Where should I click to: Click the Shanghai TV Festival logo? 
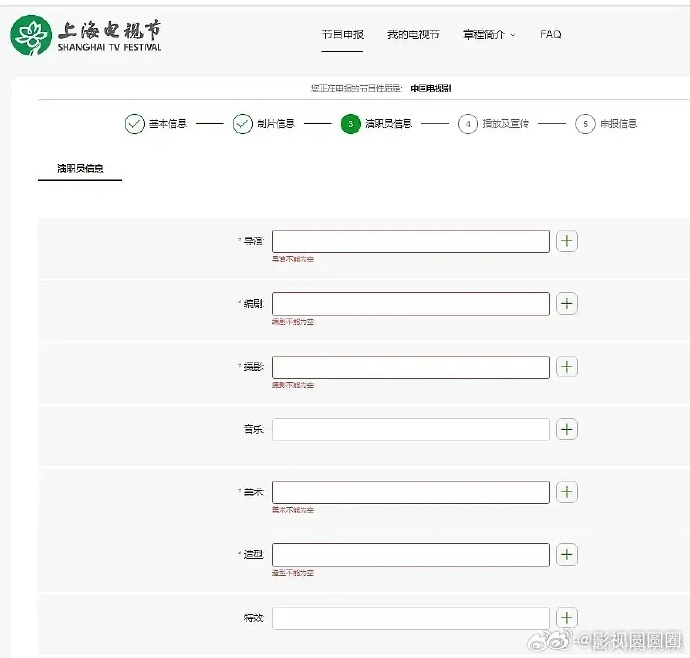[86, 36]
